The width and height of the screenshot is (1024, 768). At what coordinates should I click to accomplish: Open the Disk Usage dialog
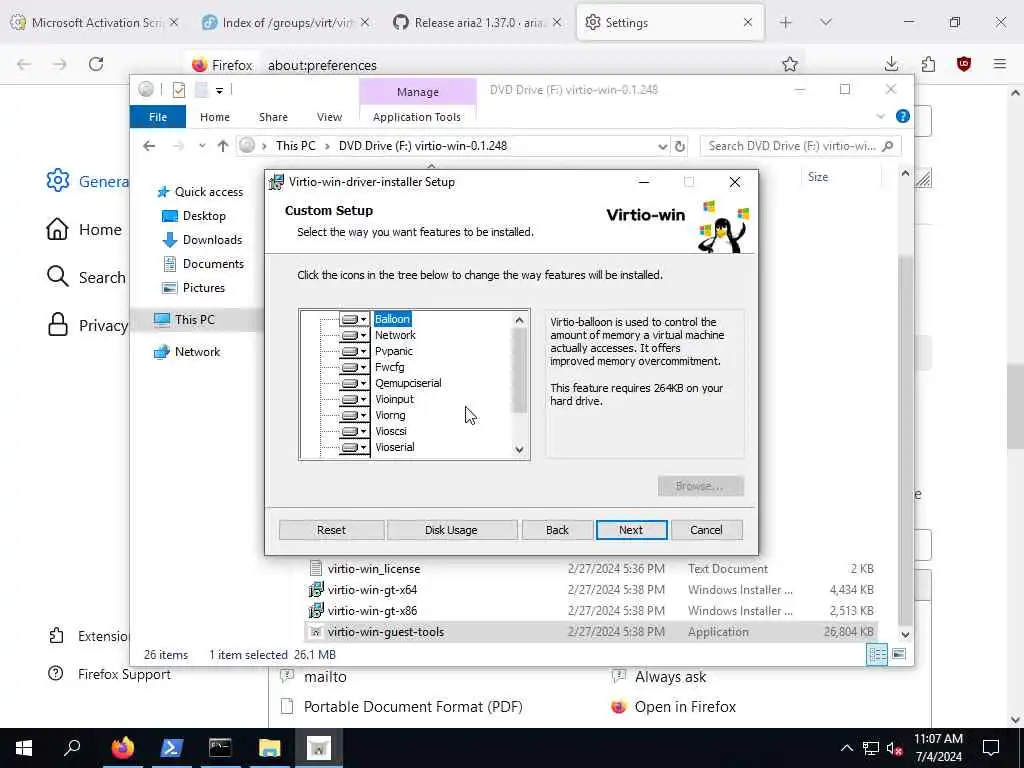click(451, 530)
